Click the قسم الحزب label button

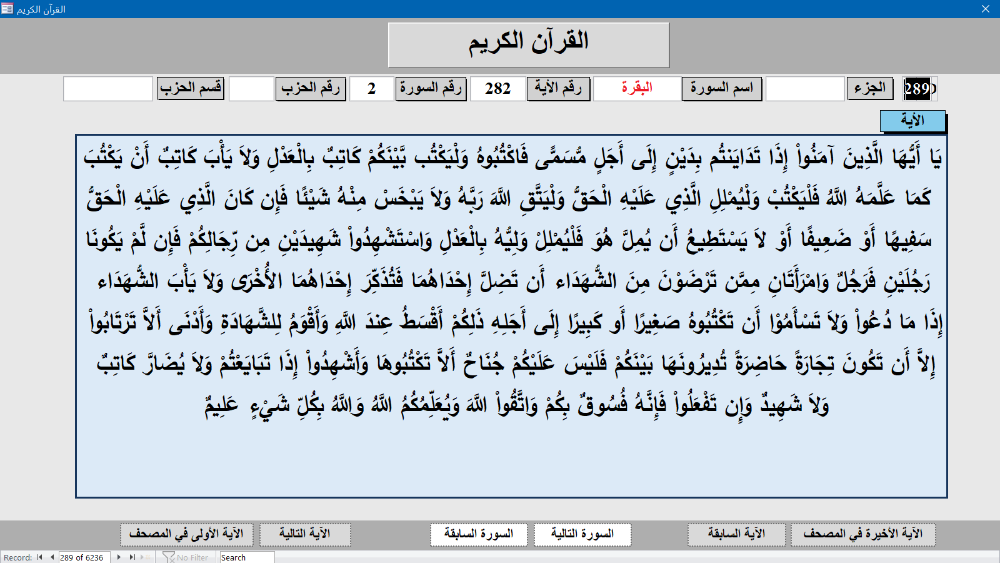[x=191, y=89]
